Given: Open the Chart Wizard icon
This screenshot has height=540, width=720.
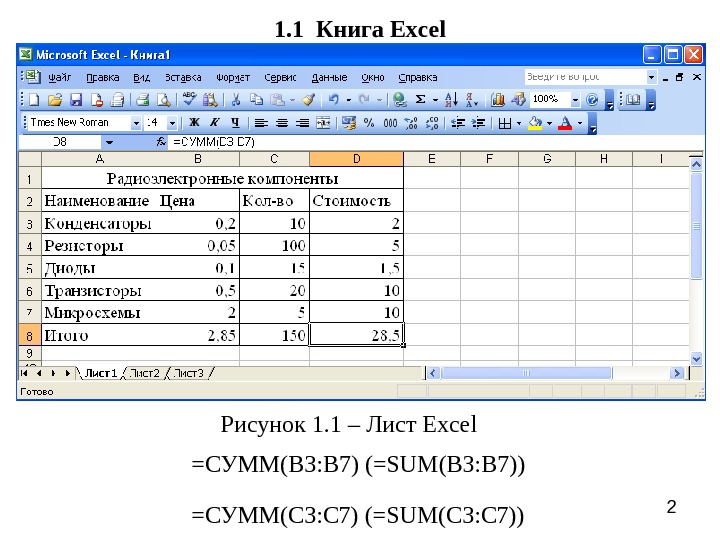Looking at the screenshot, I should (498, 100).
